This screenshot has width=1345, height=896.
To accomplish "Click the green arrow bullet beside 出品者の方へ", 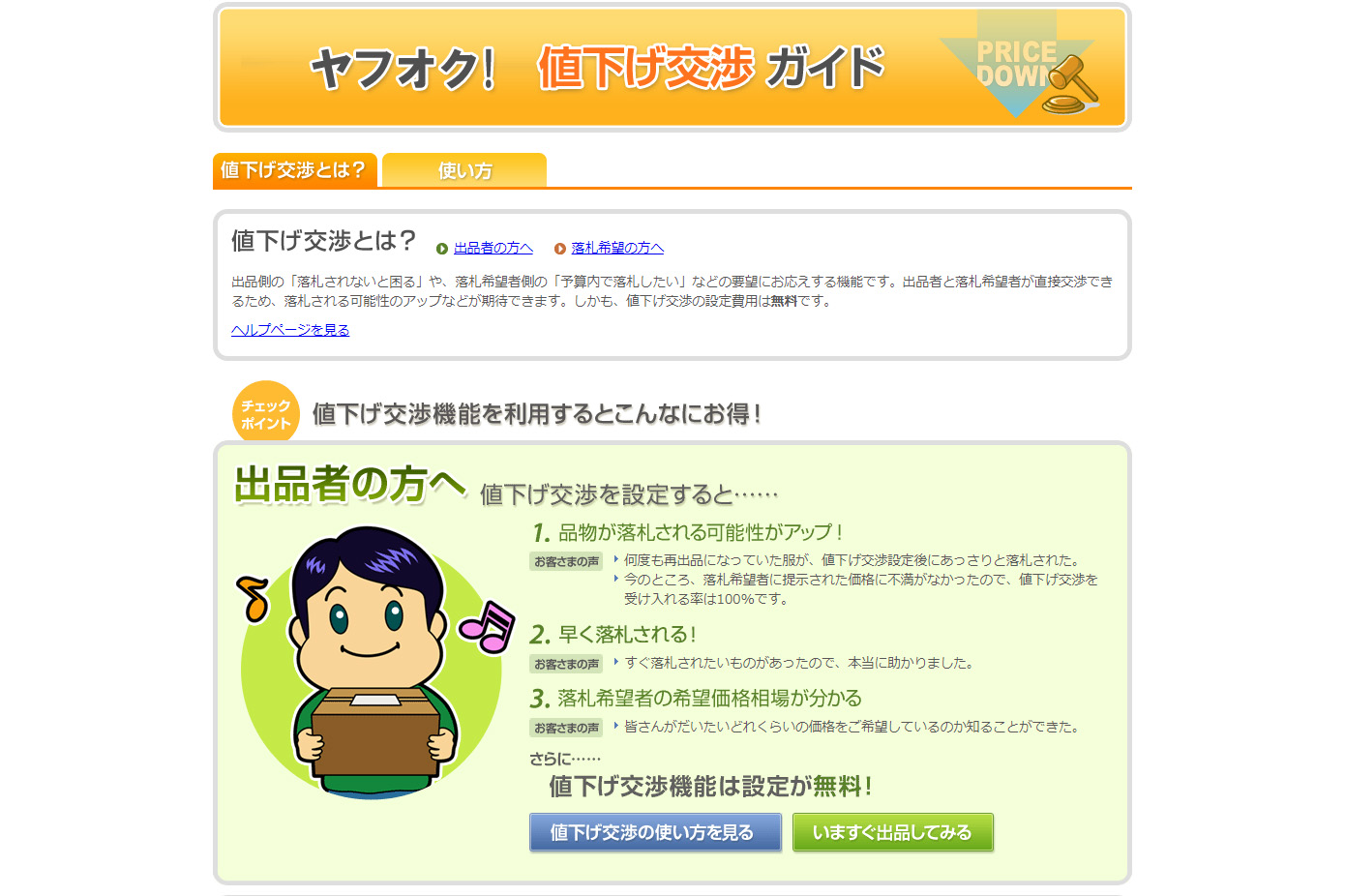I will tap(442, 249).
